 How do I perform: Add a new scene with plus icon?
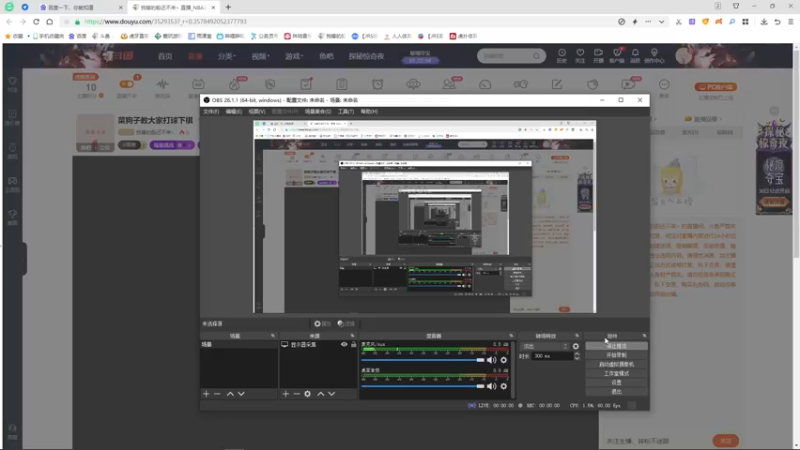pos(206,394)
